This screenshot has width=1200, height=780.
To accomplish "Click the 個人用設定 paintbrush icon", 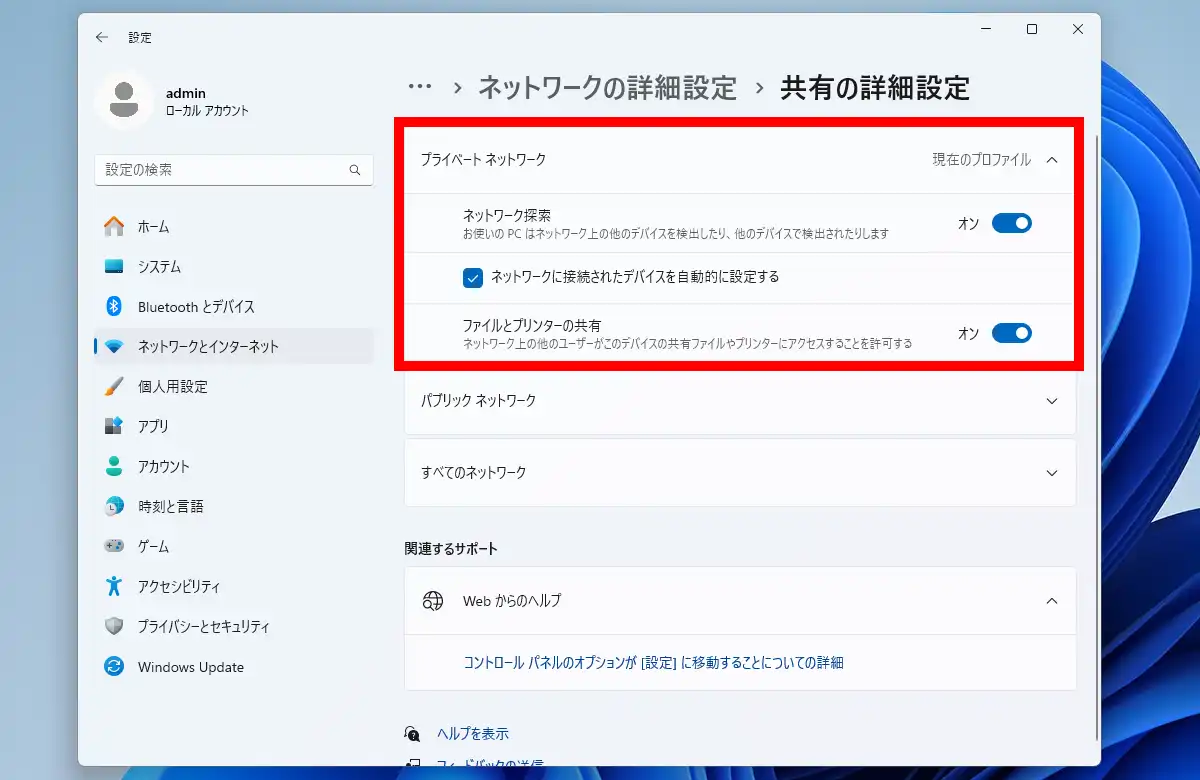I will tap(114, 386).
